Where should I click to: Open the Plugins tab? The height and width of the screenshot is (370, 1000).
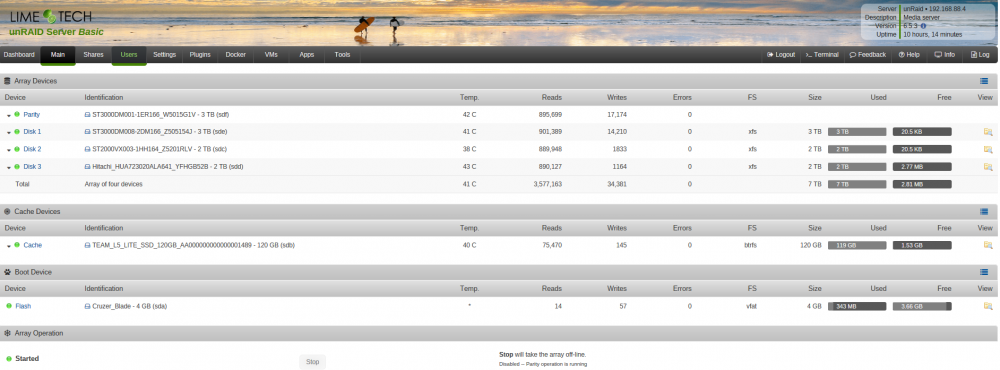[200, 55]
